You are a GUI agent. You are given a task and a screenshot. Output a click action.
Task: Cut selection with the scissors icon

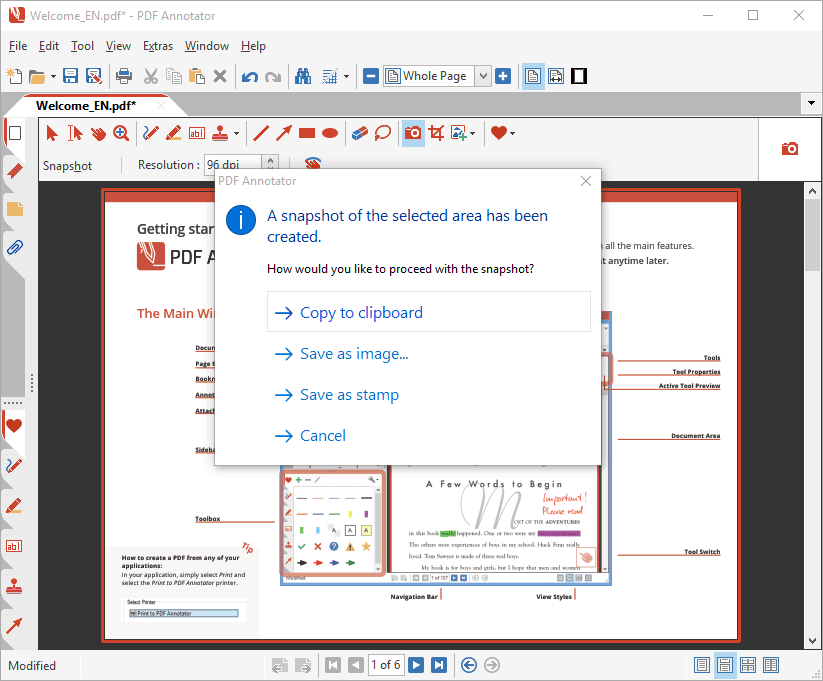151,76
